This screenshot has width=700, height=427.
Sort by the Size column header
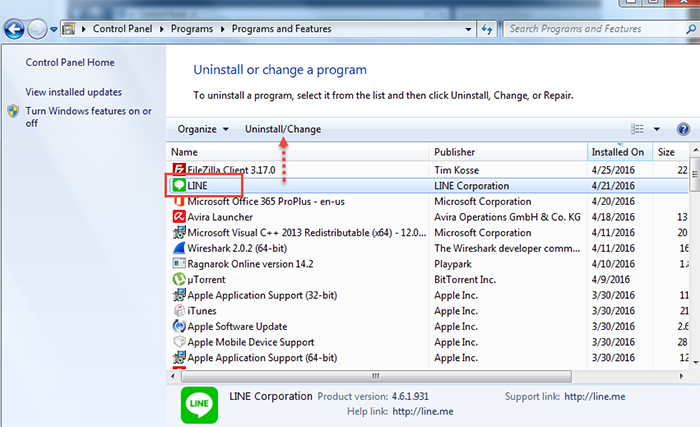tap(671, 152)
